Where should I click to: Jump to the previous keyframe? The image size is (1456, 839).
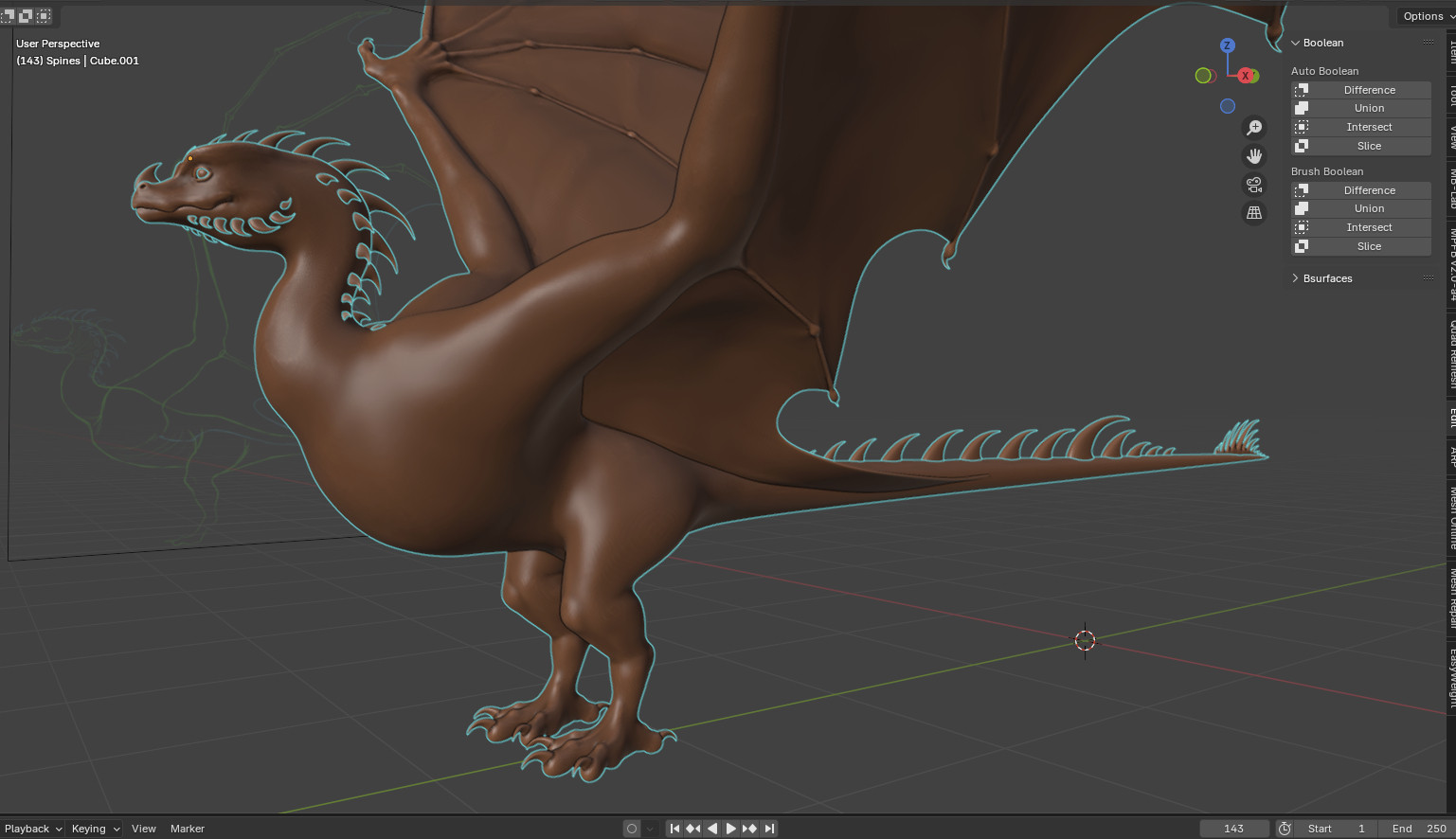click(x=693, y=829)
